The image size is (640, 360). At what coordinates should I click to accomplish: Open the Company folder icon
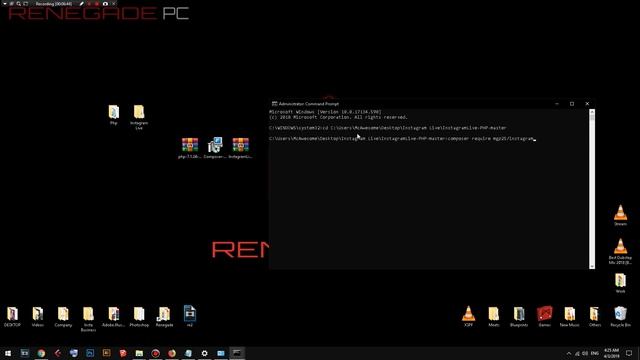(x=63, y=317)
